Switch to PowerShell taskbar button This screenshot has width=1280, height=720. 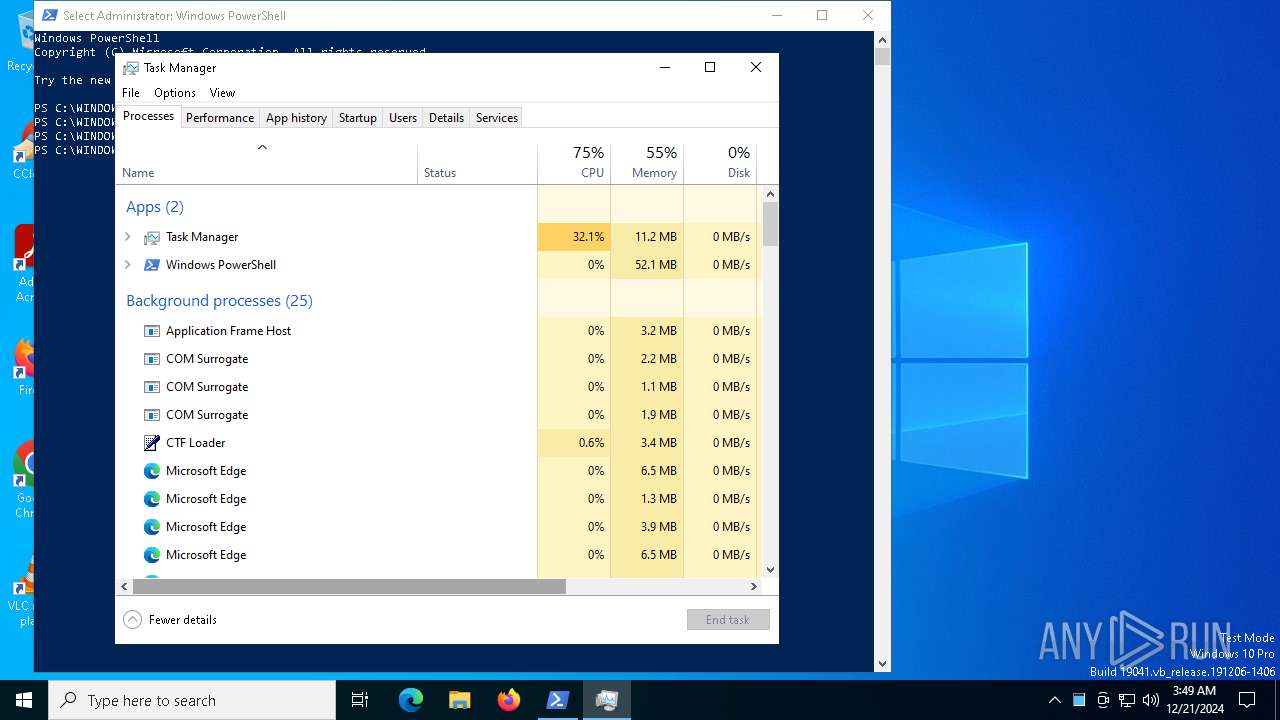point(558,700)
